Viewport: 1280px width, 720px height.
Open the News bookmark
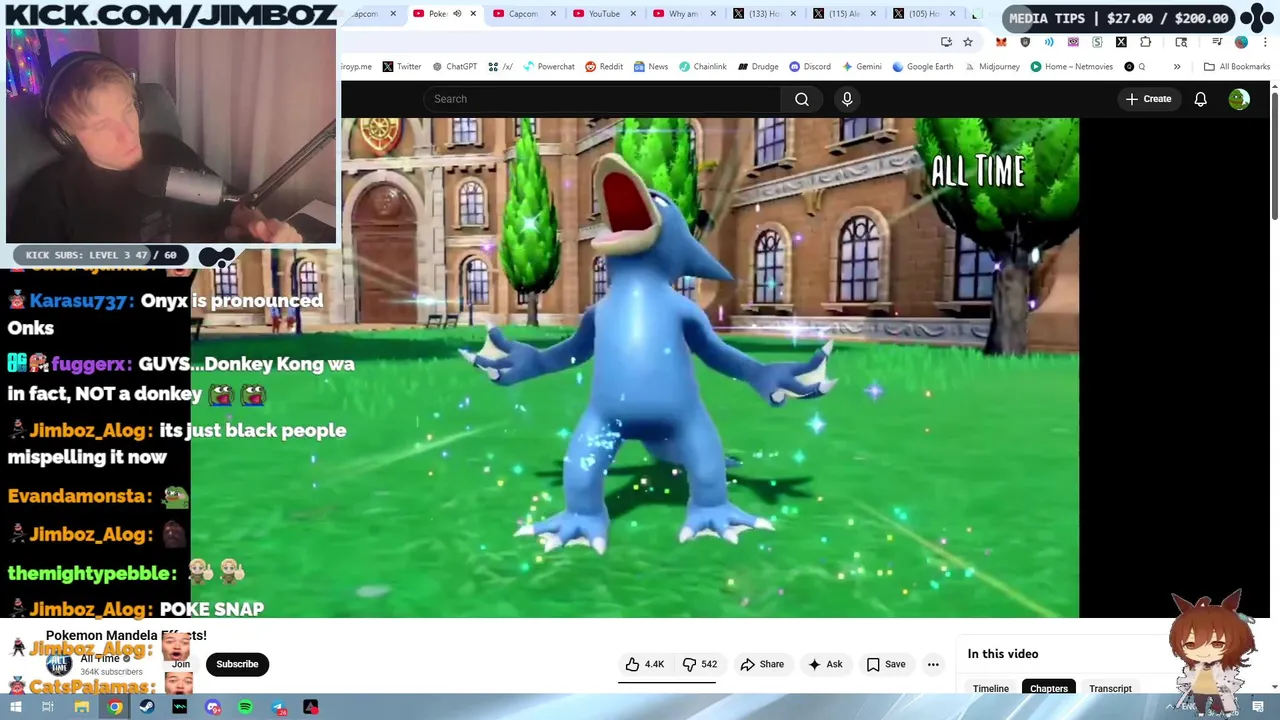tap(650, 67)
